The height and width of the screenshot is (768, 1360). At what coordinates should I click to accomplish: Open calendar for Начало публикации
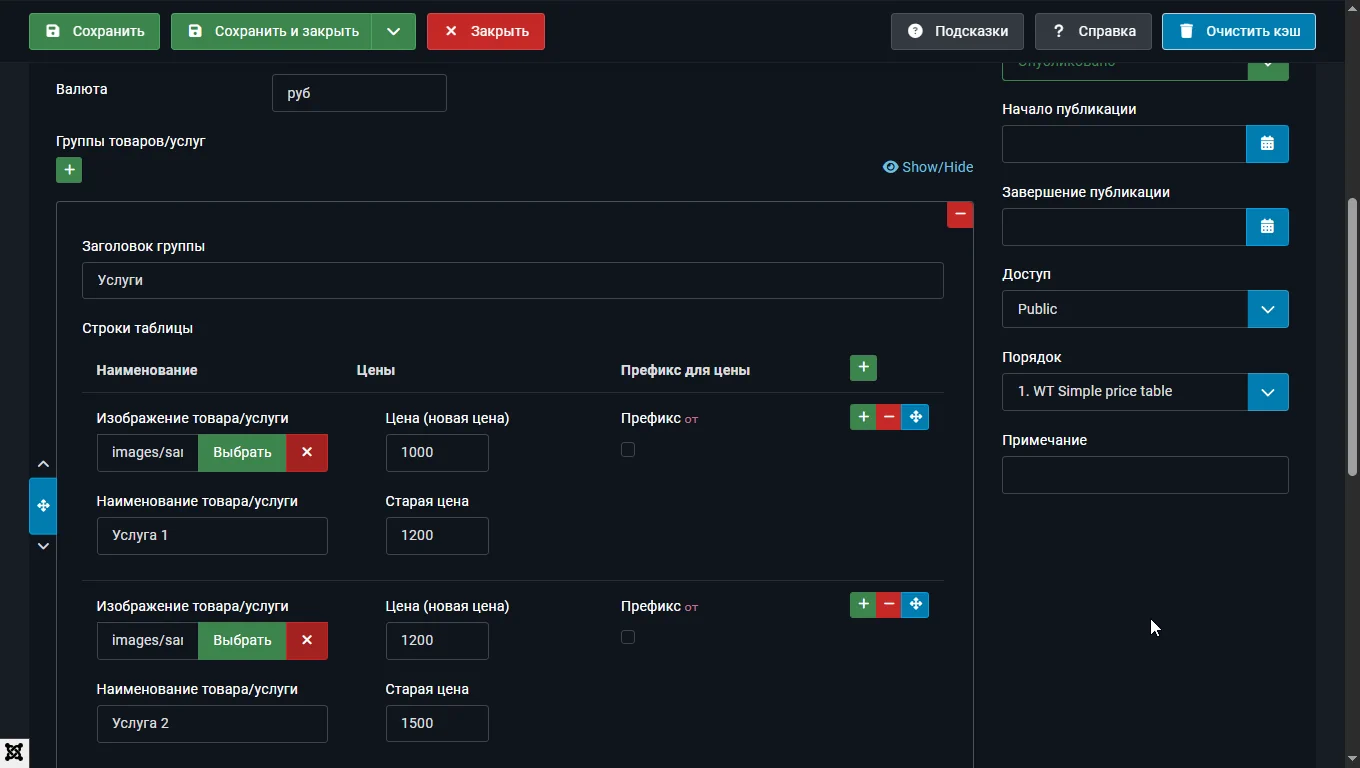(1267, 144)
